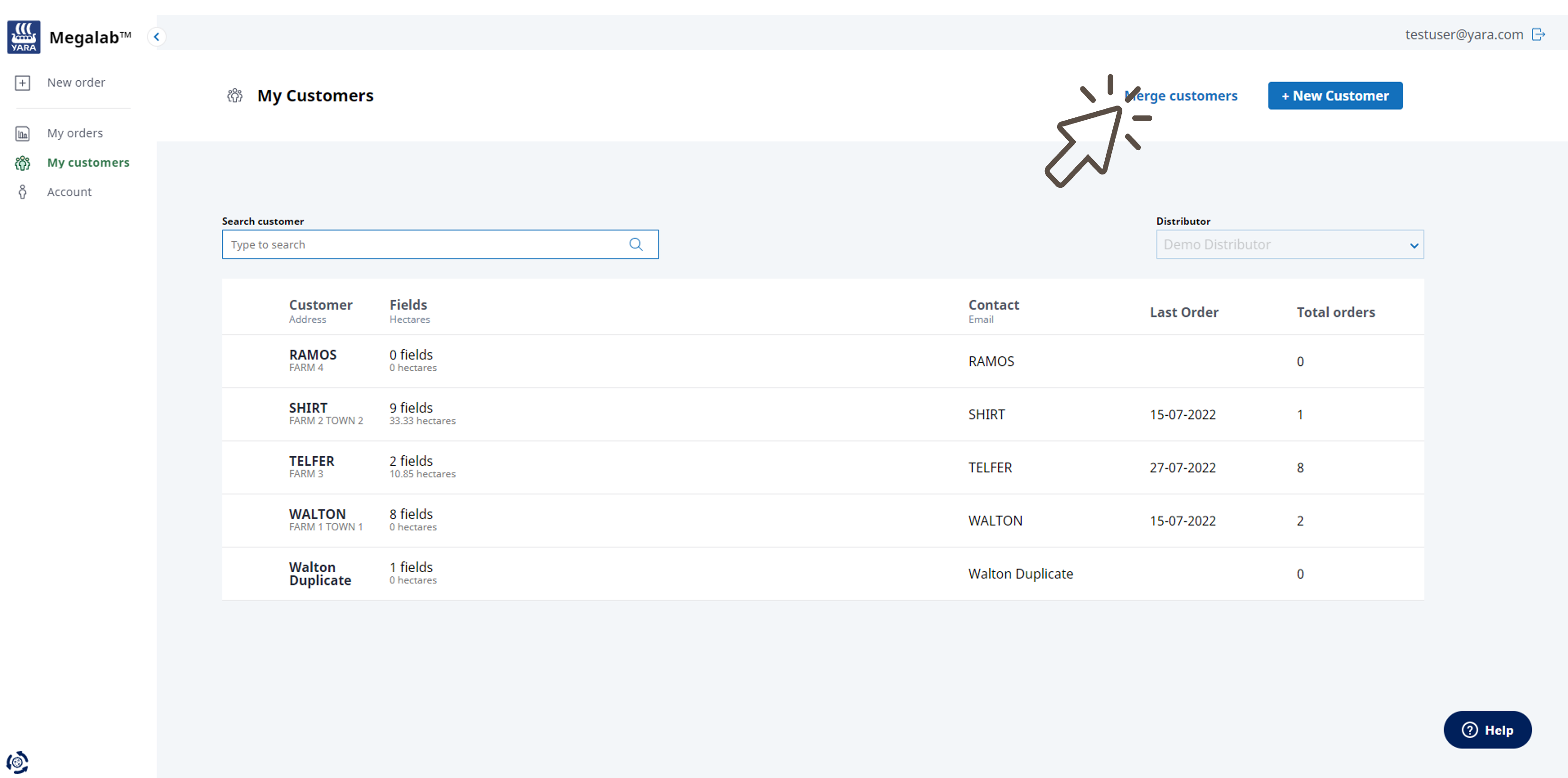The height and width of the screenshot is (778, 1568).
Task: Click the New order plus icon
Action: click(x=22, y=82)
